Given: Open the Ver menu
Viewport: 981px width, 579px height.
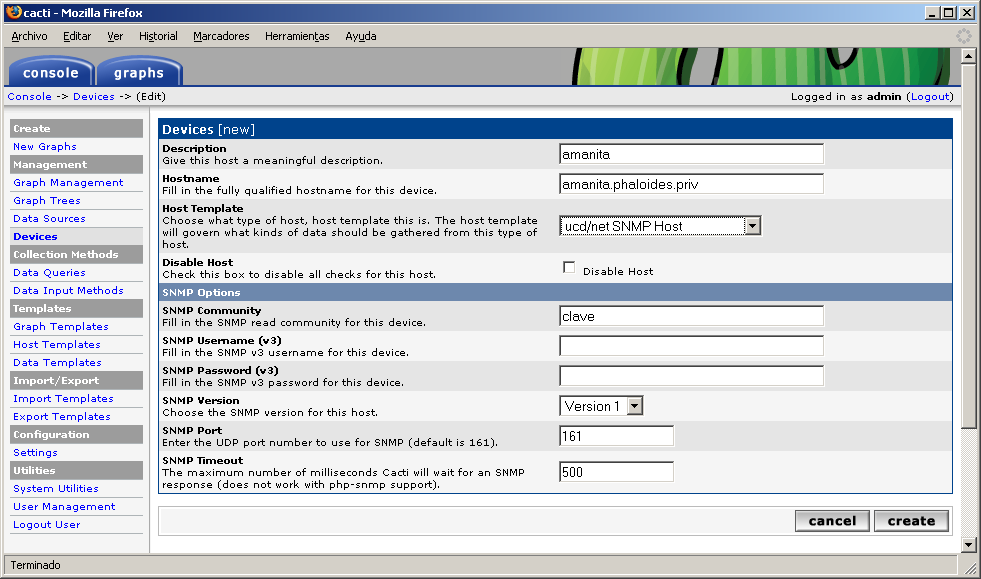Looking at the screenshot, I should tap(115, 36).
